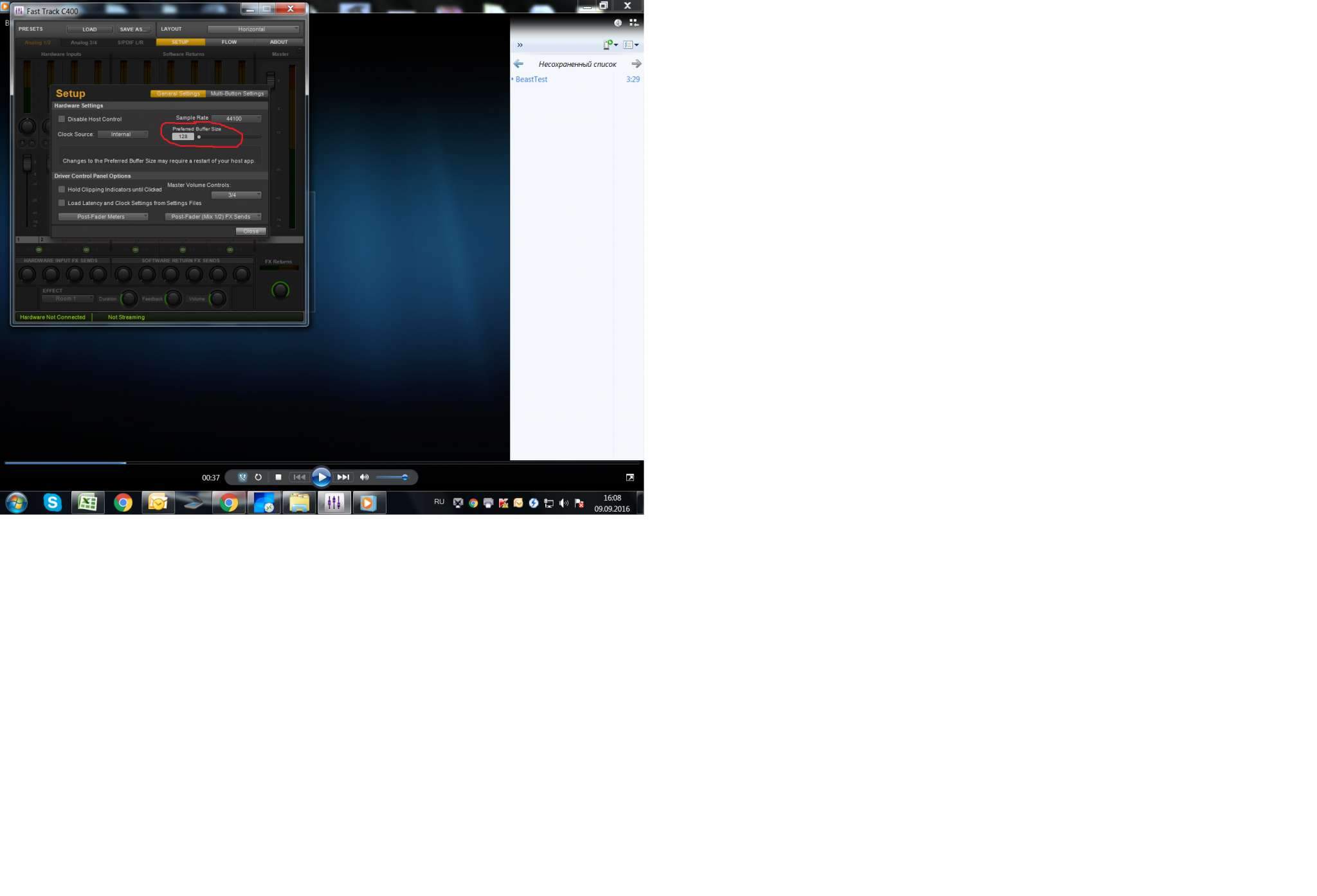Screen dimensions: 1317x896
Task: Open the Sample Rate 44100 dropdown
Action: coord(236,118)
